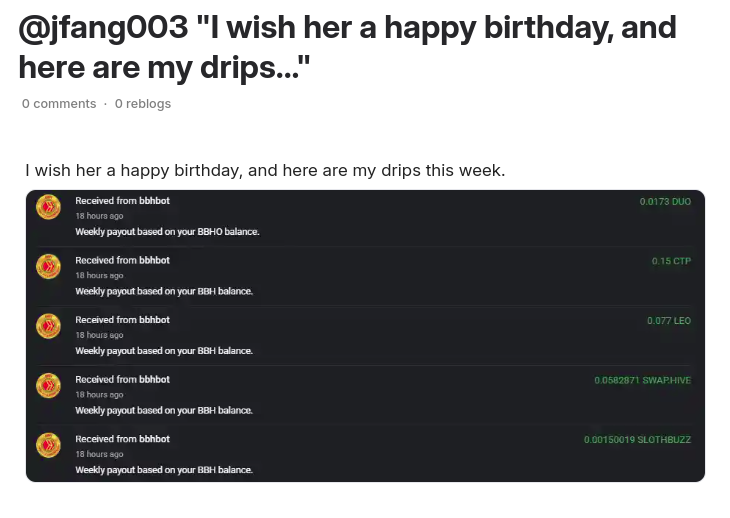The width and height of the screenshot is (730, 518).
Task: Click 'Received from bbhbot' in the DUO row
Action: tap(122, 201)
